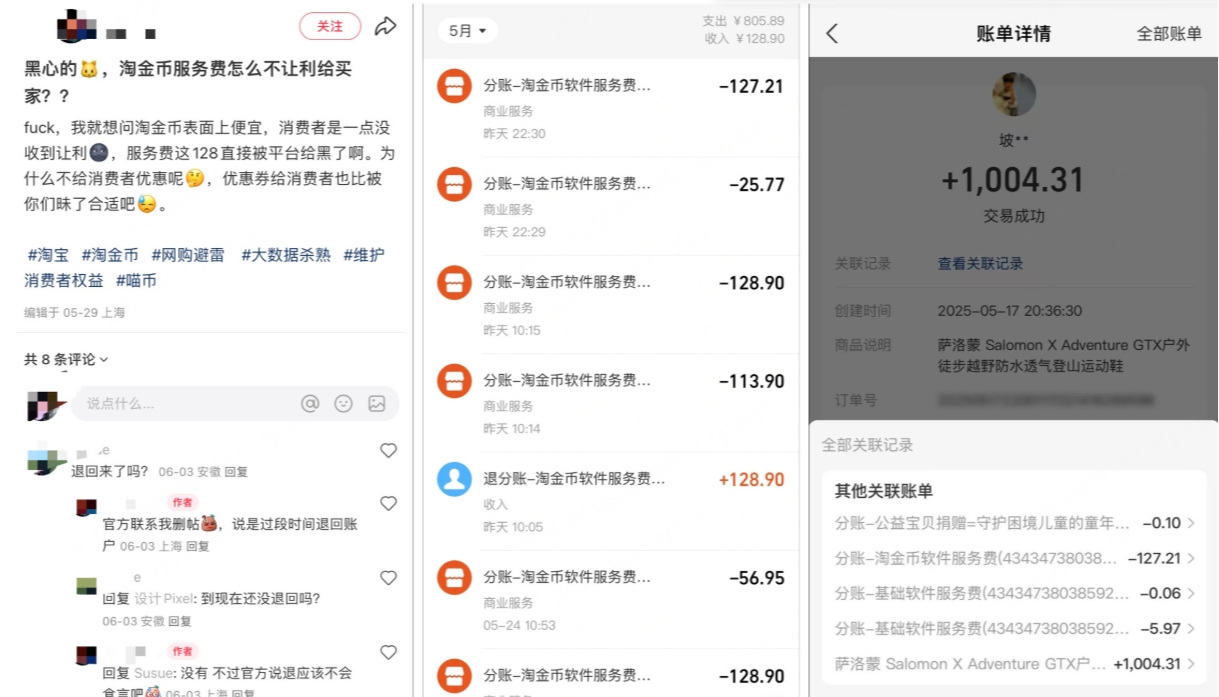Screen dimensions: 1219x697
Task: Tap your own avatar beside the comment box
Action: (46, 404)
